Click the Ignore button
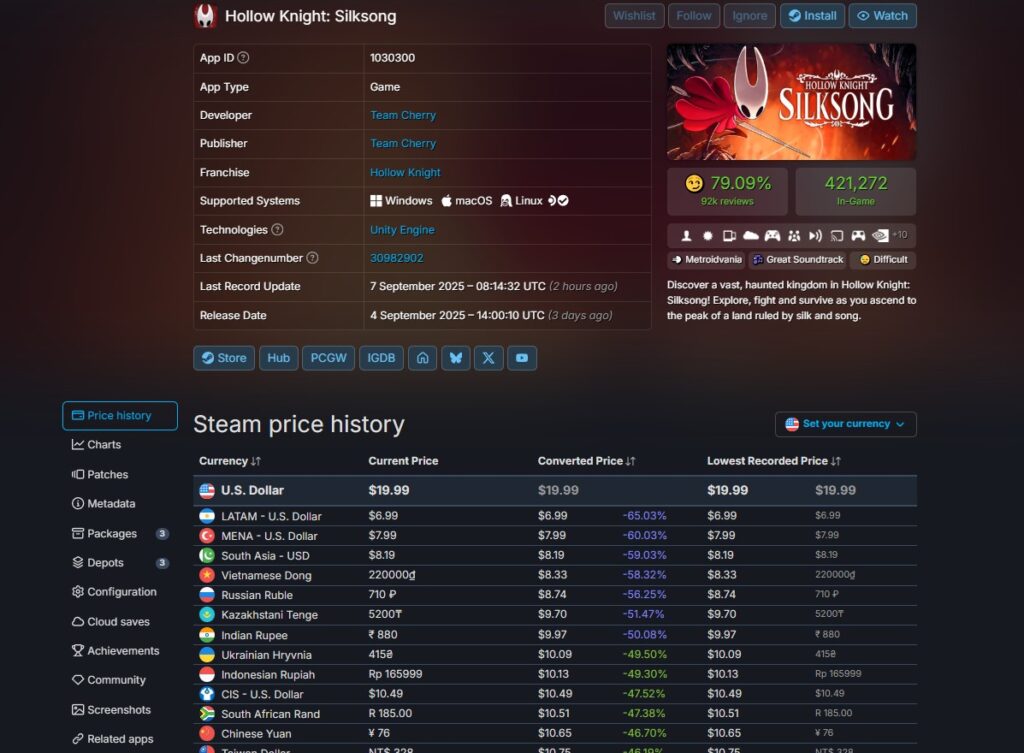The image size is (1024, 753). click(x=750, y=16)
